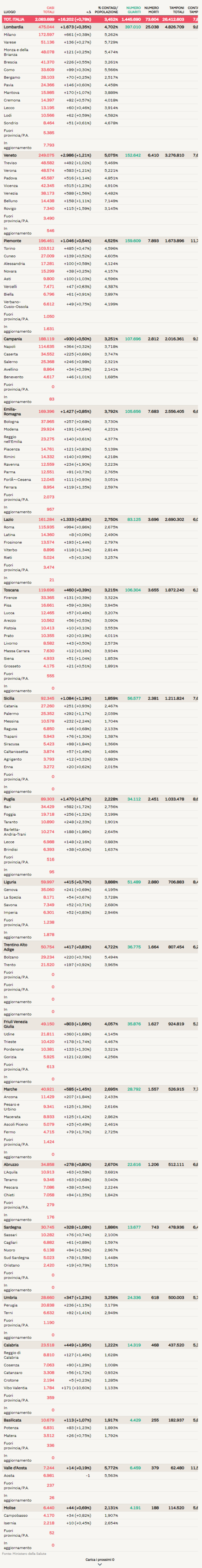Image resolution: width=202 pixels, height=1568 pixels.
Task: Click the Campobasso province name
Action: 13,1516
